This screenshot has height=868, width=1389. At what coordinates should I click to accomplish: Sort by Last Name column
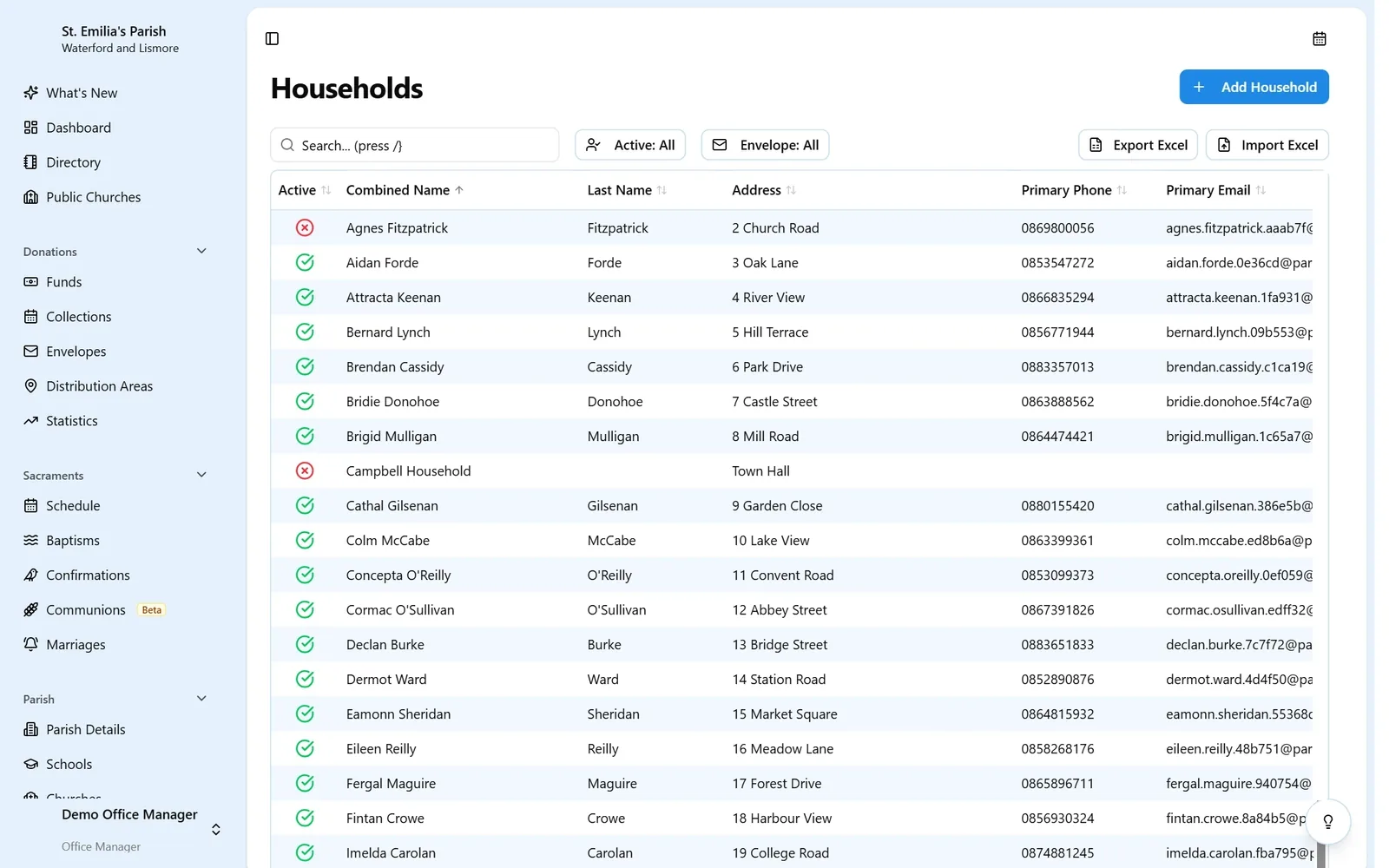click(x=627, y=190)
